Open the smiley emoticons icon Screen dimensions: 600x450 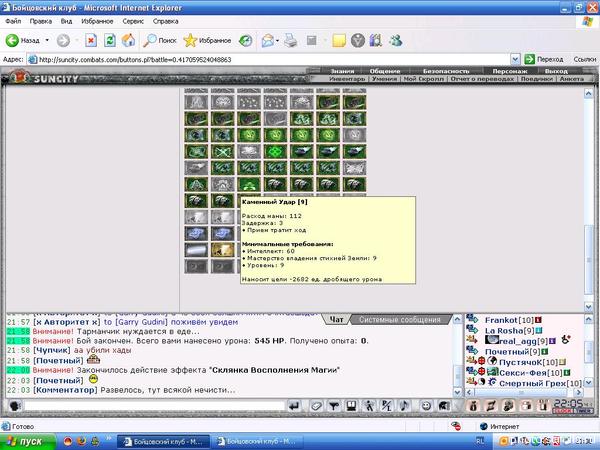[426, 406]
